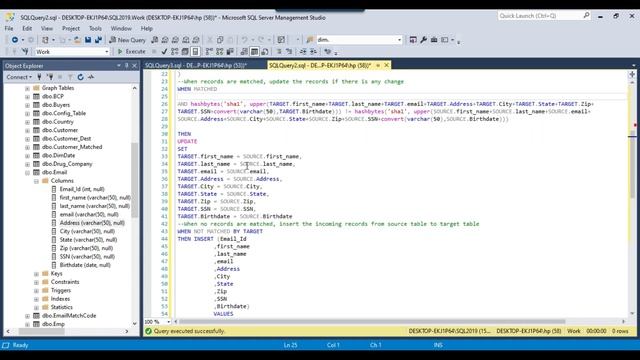Click the navigate backward arrow icon
640x360 pixels.
15,40
